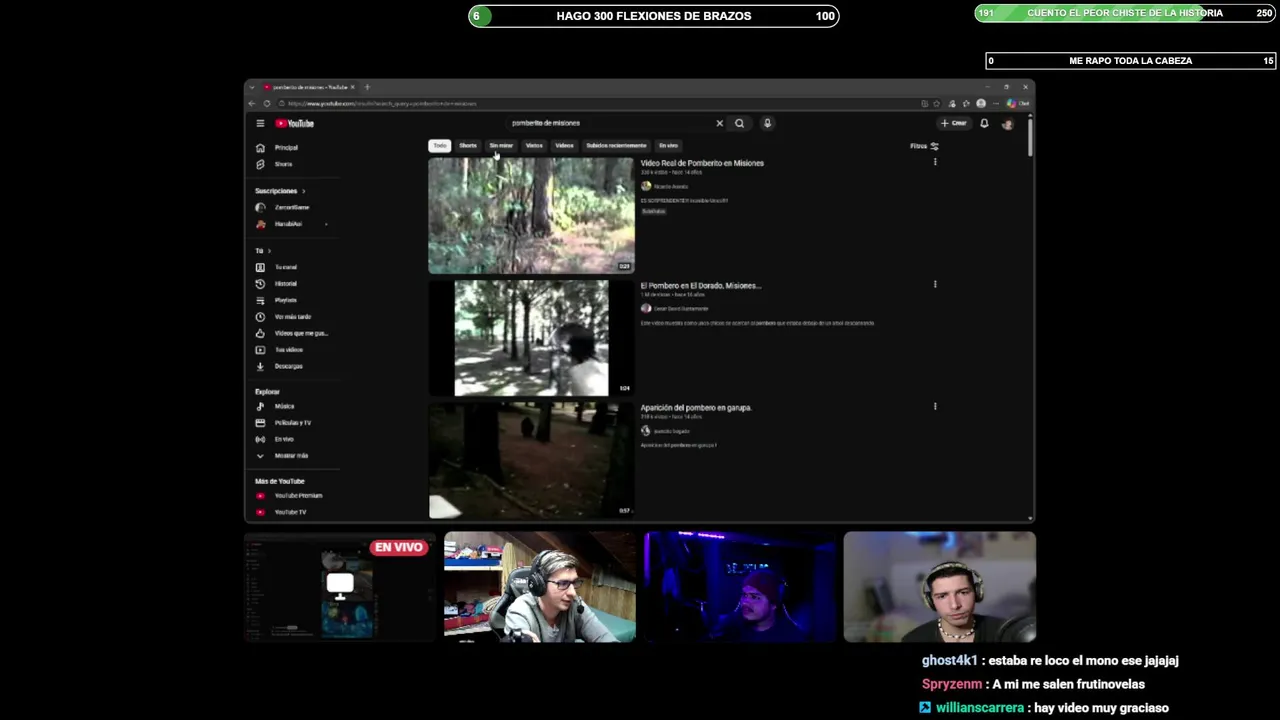Bookmark this page with star icon
The width and height of the screenshot is (1280, 720).
tap(937, 103)
